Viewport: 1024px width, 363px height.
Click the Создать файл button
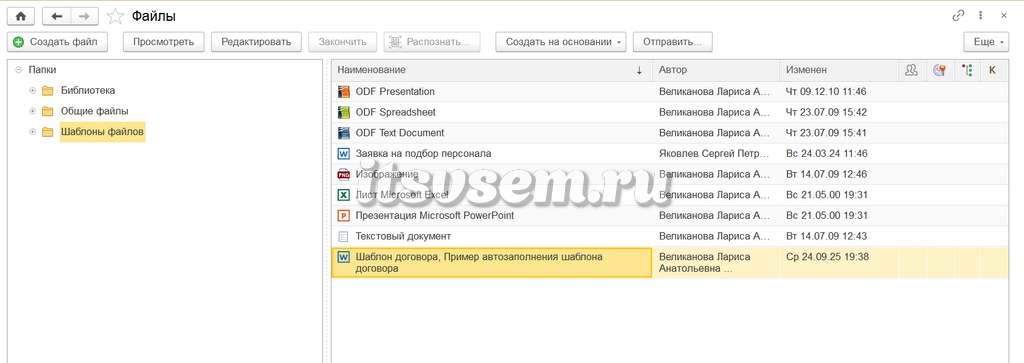[x=57, y=42]
